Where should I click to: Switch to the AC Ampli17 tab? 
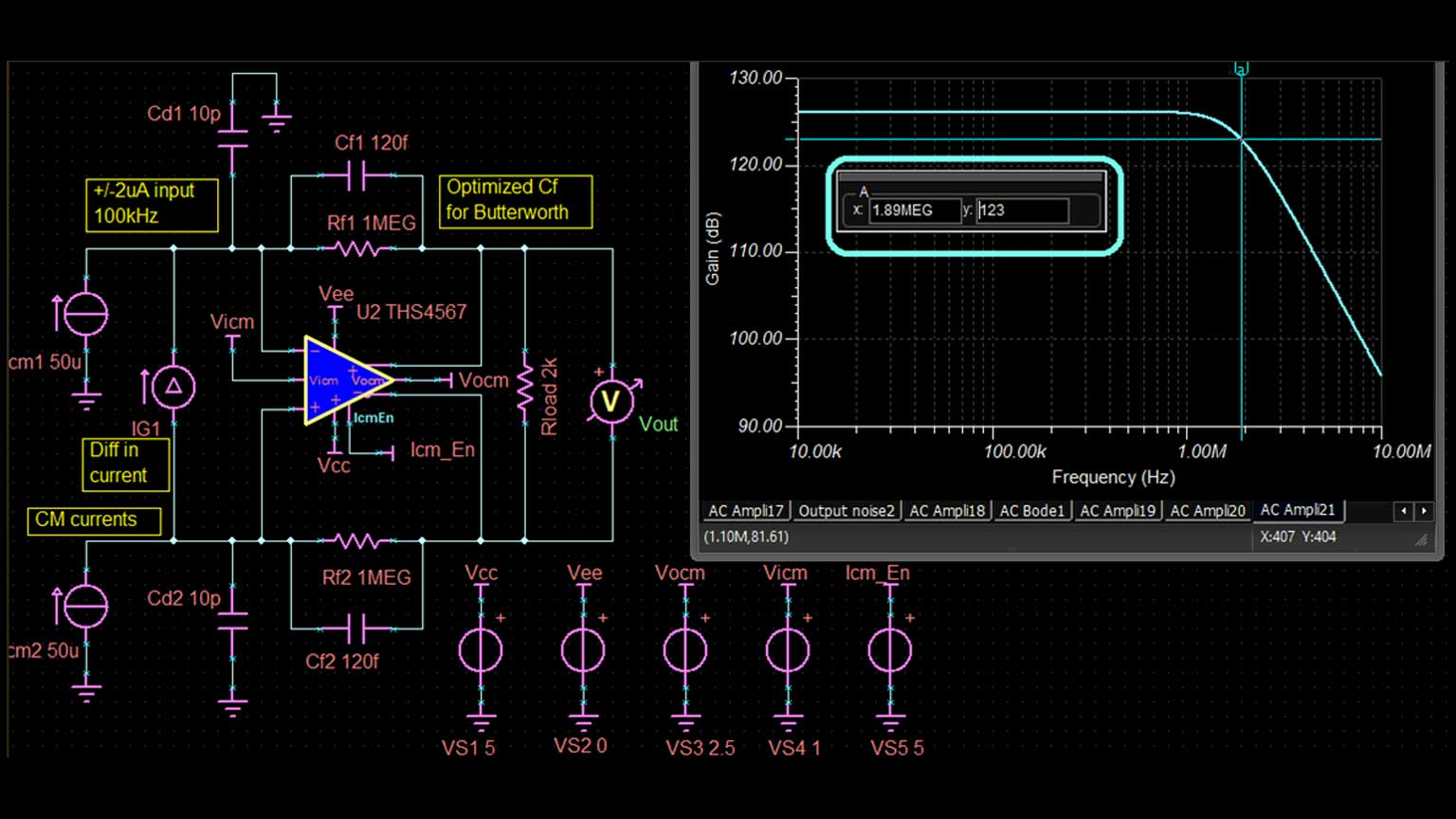click(746, 511)
